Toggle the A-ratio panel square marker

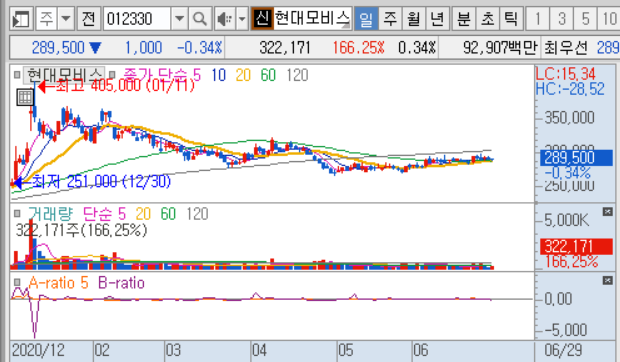(x=17, y=282)
